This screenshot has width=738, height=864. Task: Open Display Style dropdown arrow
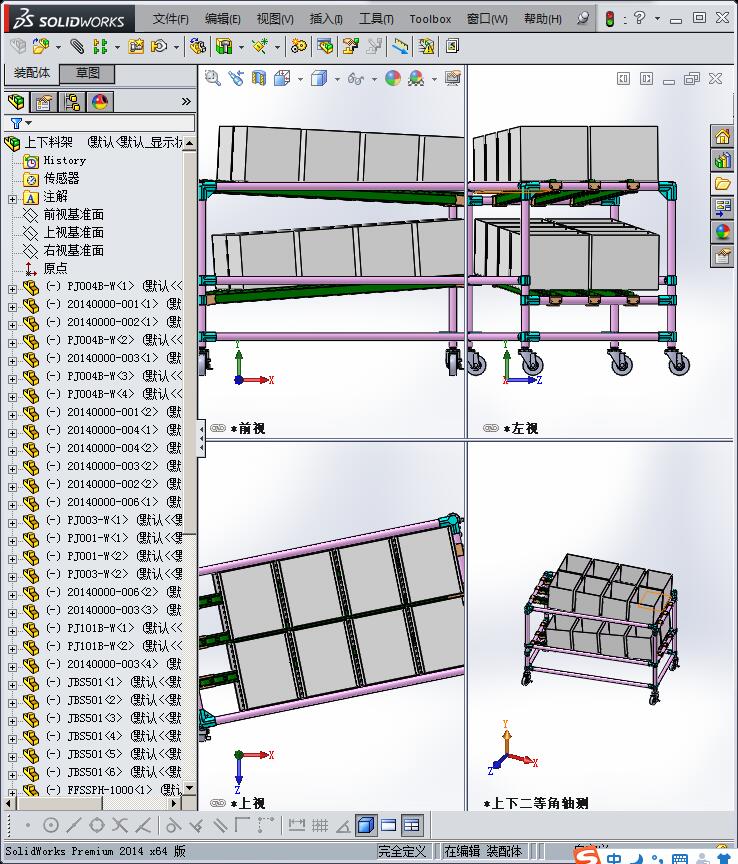coord(337,79)
